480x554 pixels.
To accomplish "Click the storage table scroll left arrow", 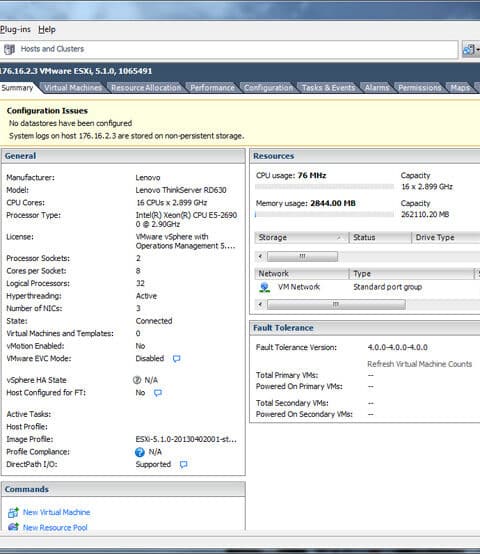I will pyautogui.click(x=260, y=256).
